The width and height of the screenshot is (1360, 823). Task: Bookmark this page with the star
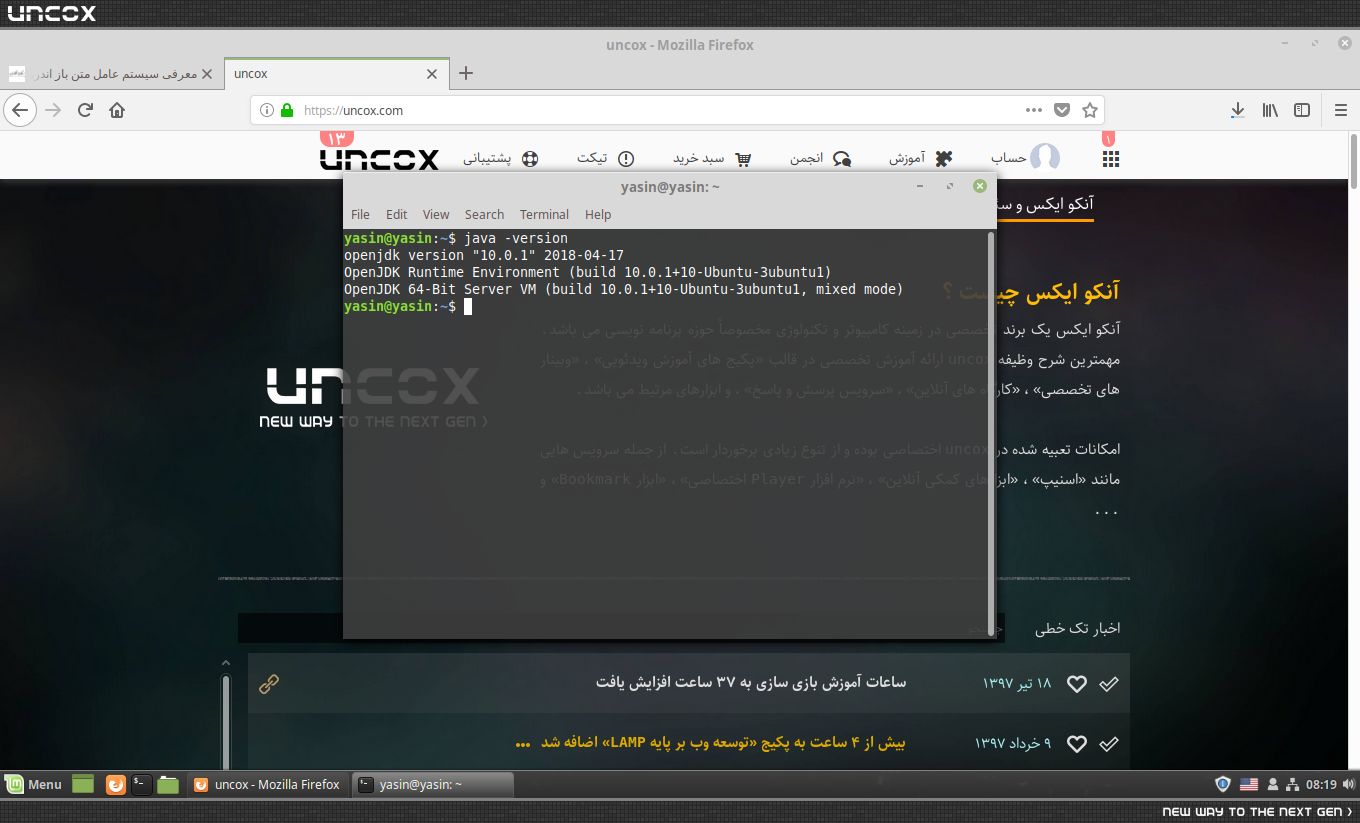[x=1090, y=110]
